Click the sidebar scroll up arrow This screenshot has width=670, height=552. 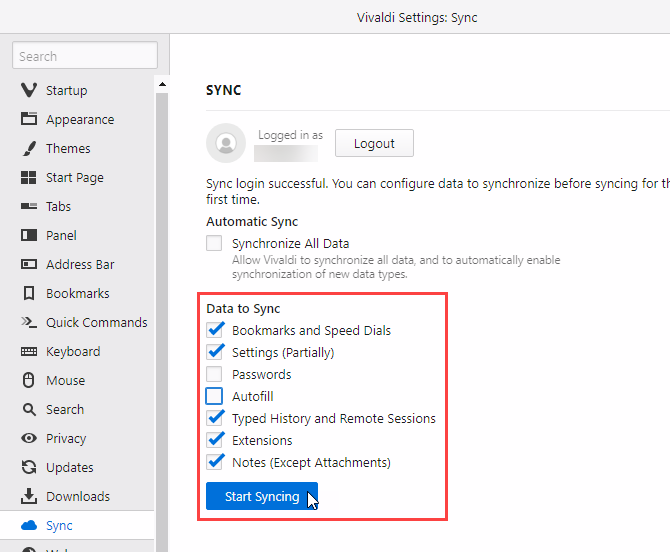pyautogui.click(x=162, y=85)
